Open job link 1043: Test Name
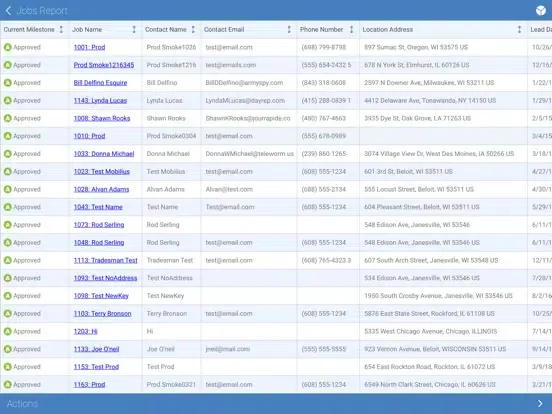The image size is (552, 414). pos(98,207)
